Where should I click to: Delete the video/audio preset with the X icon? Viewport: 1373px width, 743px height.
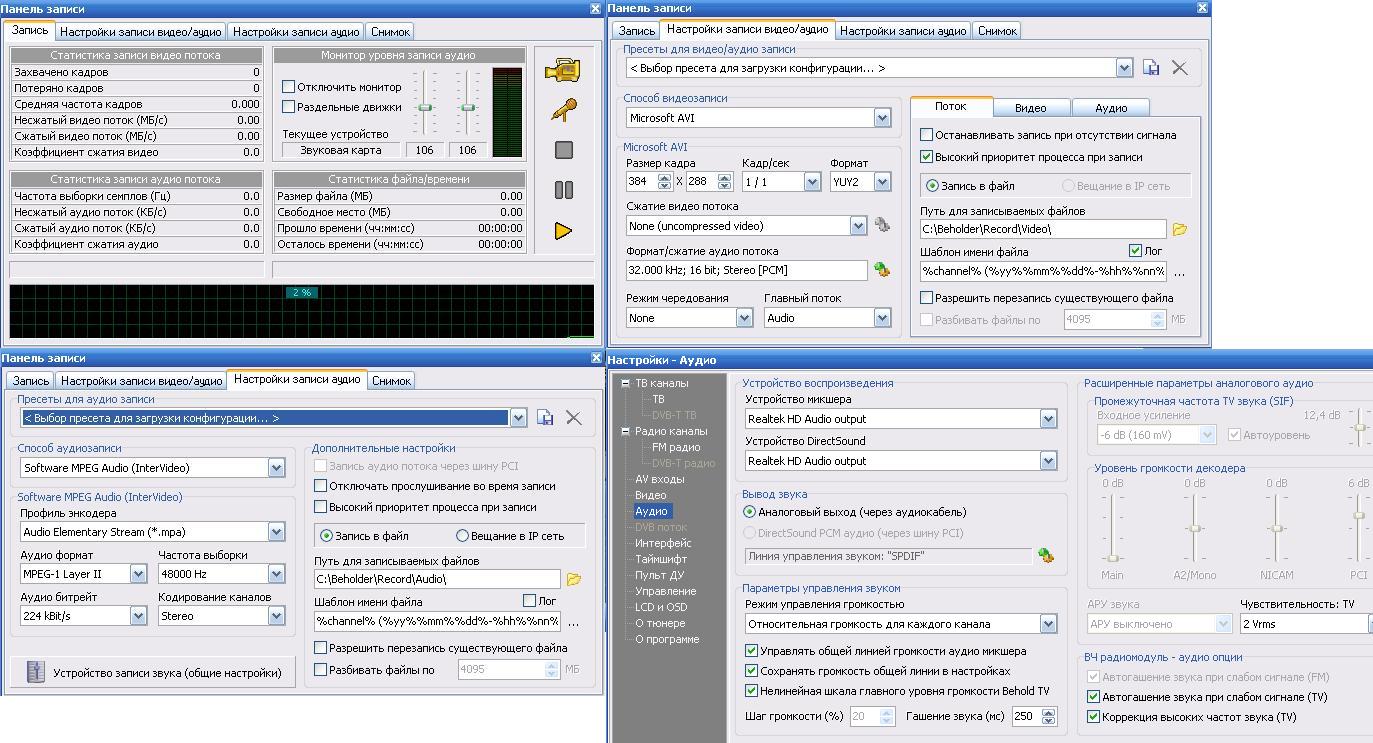(x=1180, y=68)
